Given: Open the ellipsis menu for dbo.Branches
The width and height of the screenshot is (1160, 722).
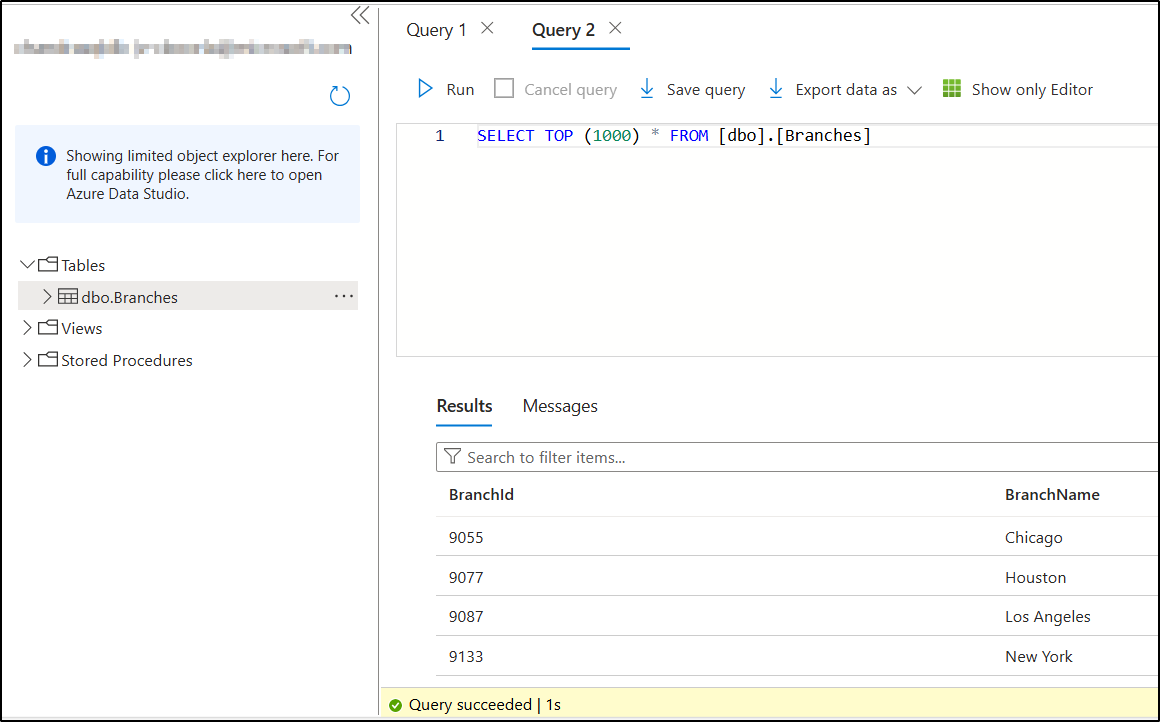Looking at the screenshot, I should click(344, 296).
